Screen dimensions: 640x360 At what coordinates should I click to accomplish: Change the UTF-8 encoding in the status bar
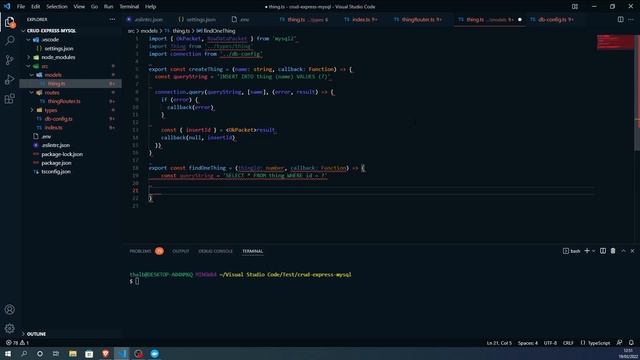coord(550,343)
